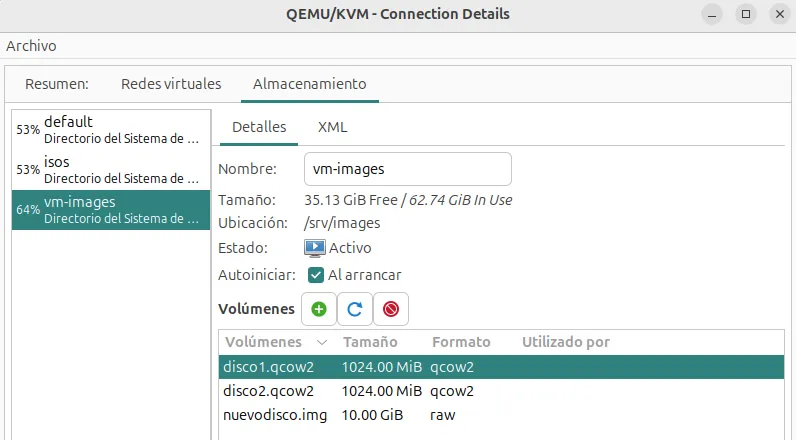Click the Activo state monitor icon
The height and width of the screenshot is (440, 796).
(314, 247)
